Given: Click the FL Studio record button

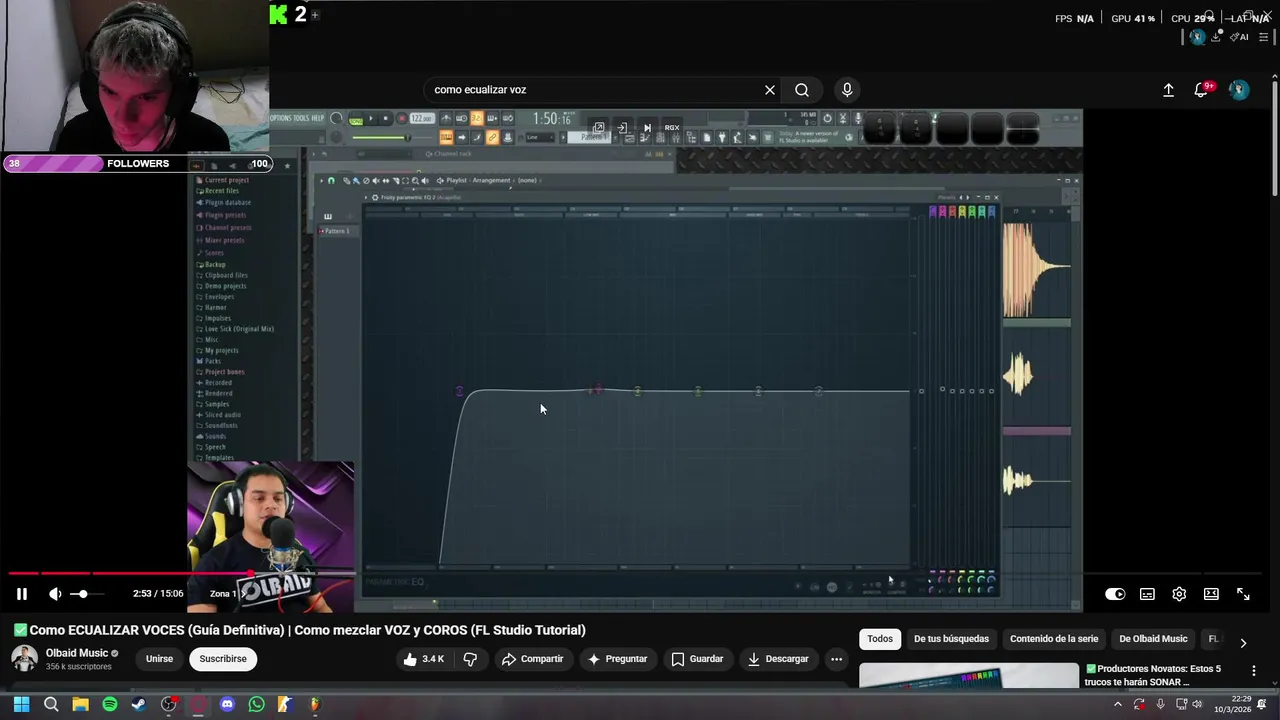Looking at the screenshot, I should pos(401,118).
